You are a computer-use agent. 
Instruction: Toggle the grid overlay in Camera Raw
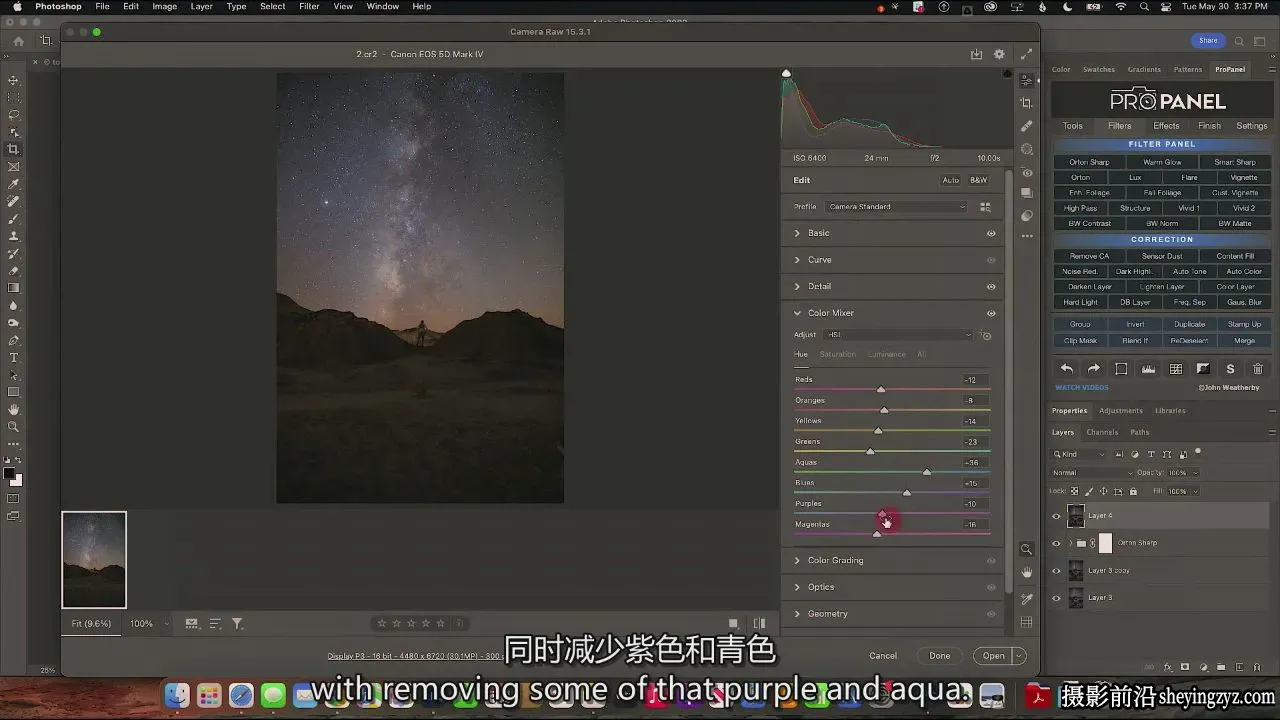tap(1026, 622)
